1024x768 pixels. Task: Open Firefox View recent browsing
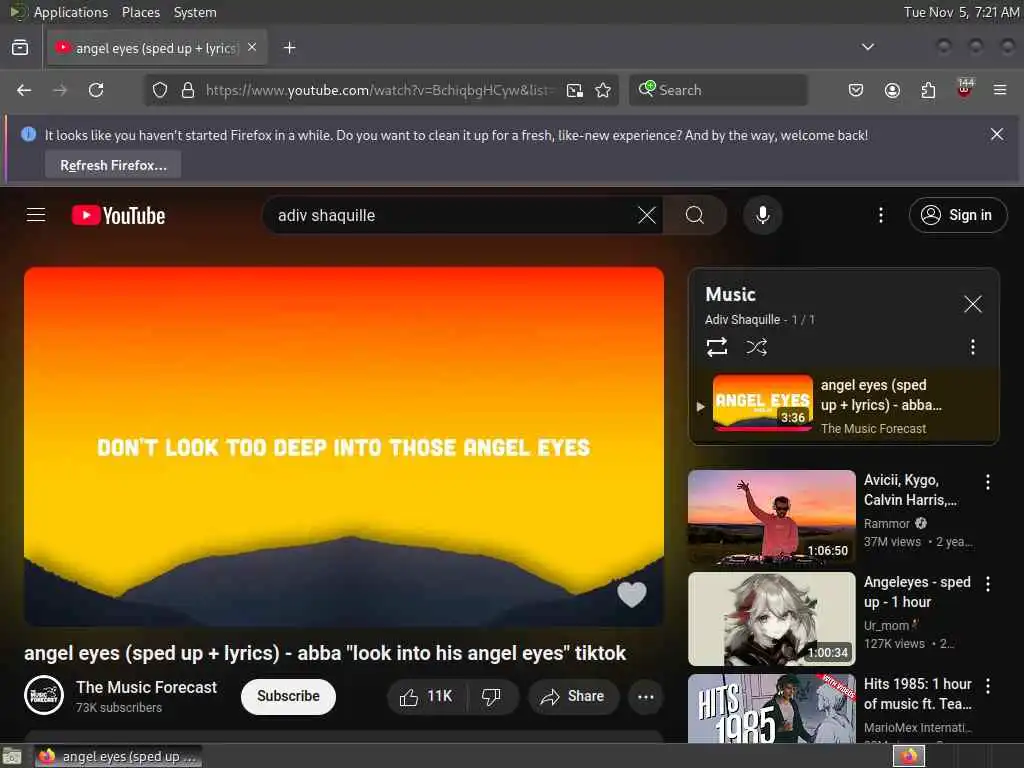[x=20, y=48]
